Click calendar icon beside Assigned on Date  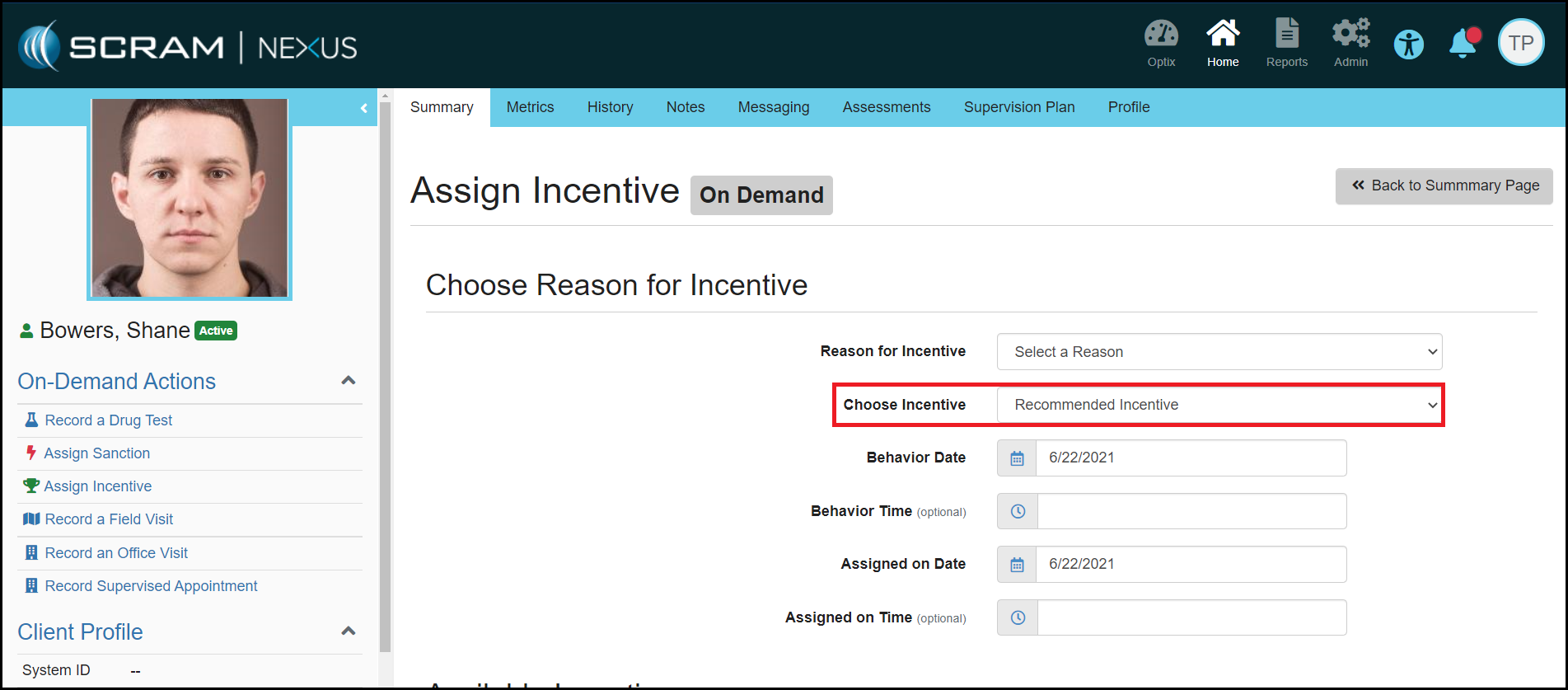(1017, 565)
